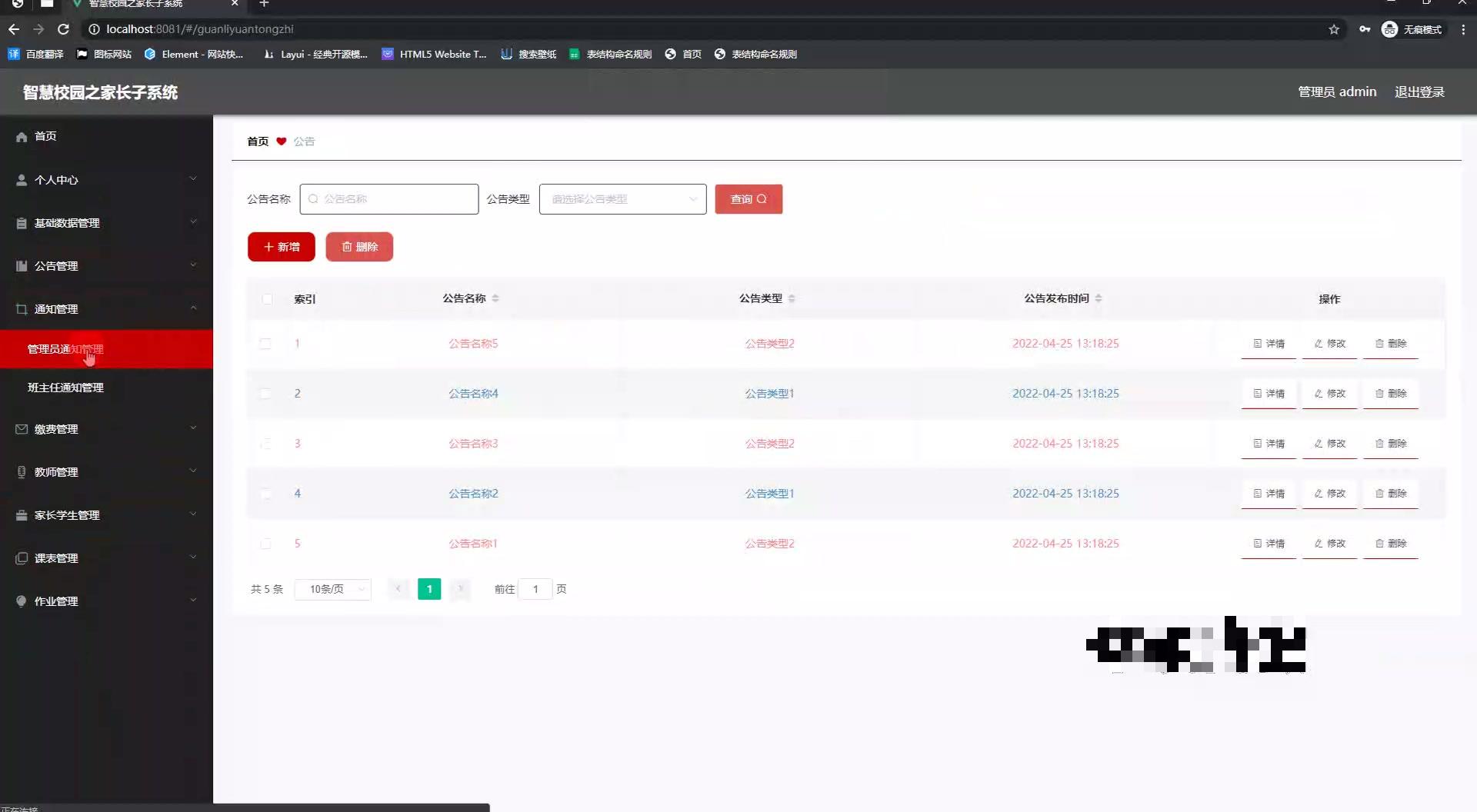Click 修改 for 公告名称4
This screenshot has height=812, width=1477.
[1329, 394]
